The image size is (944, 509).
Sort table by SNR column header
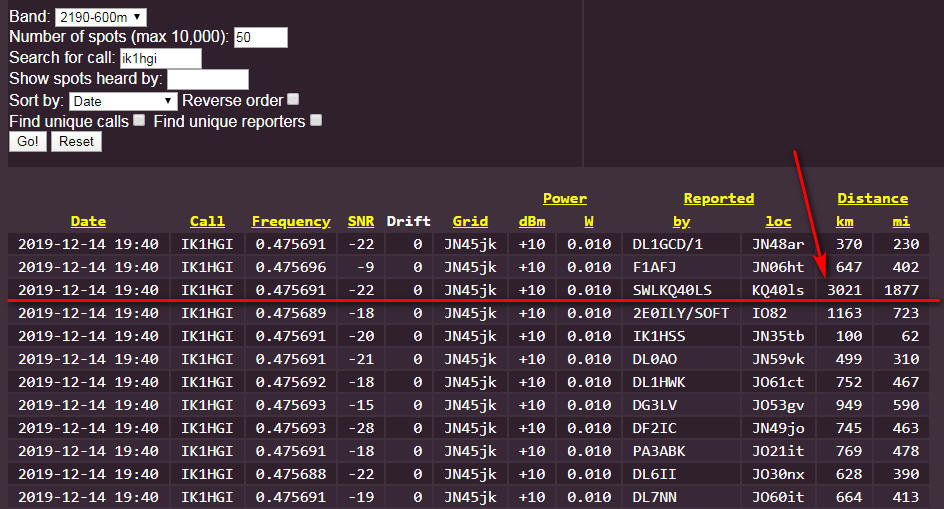[x=361, y=222]
